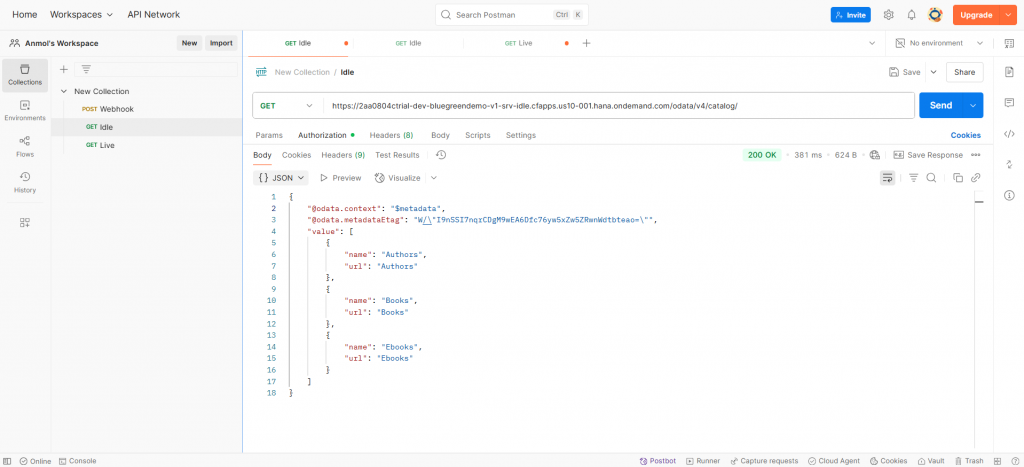Screen dimensions: 1024x467
Task: Open the code snippet icon
Action: 1009,134
